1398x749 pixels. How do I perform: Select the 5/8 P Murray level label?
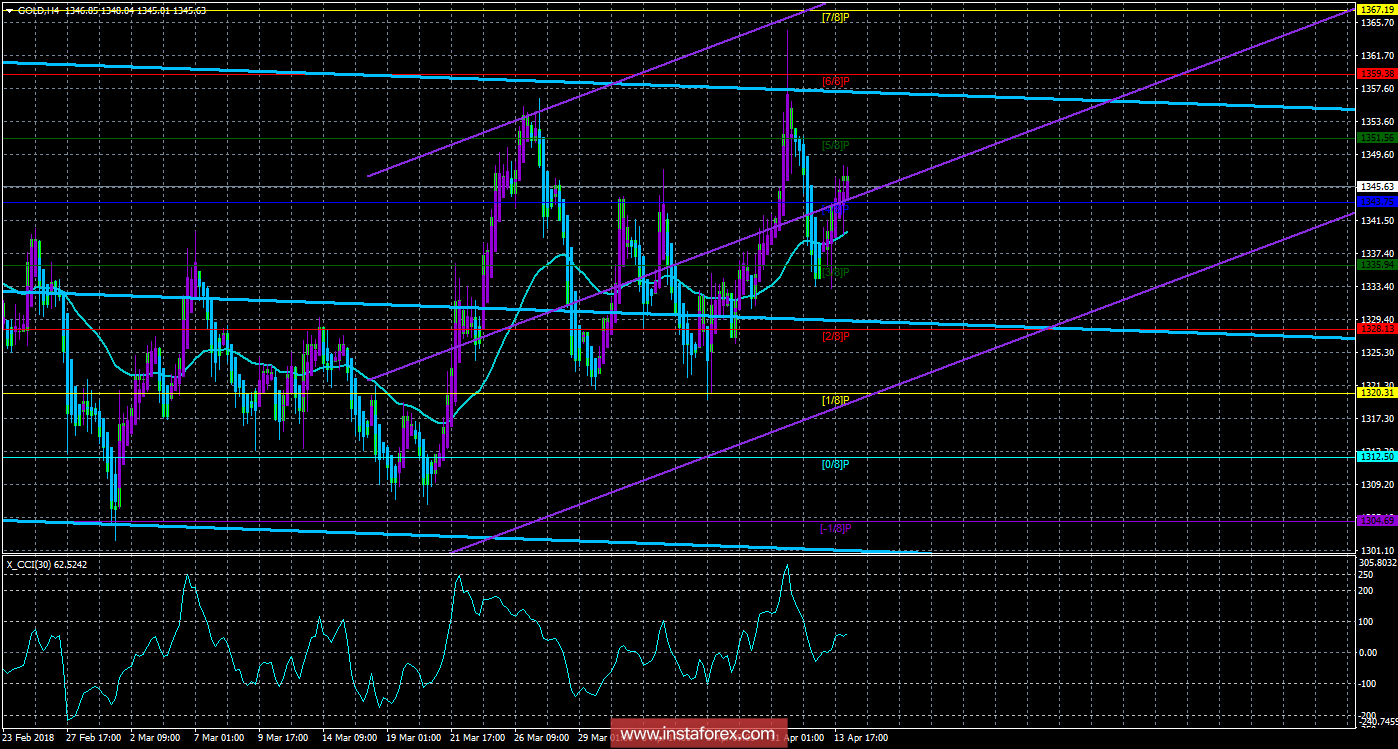pyautogui.click(x=834, y=145)
